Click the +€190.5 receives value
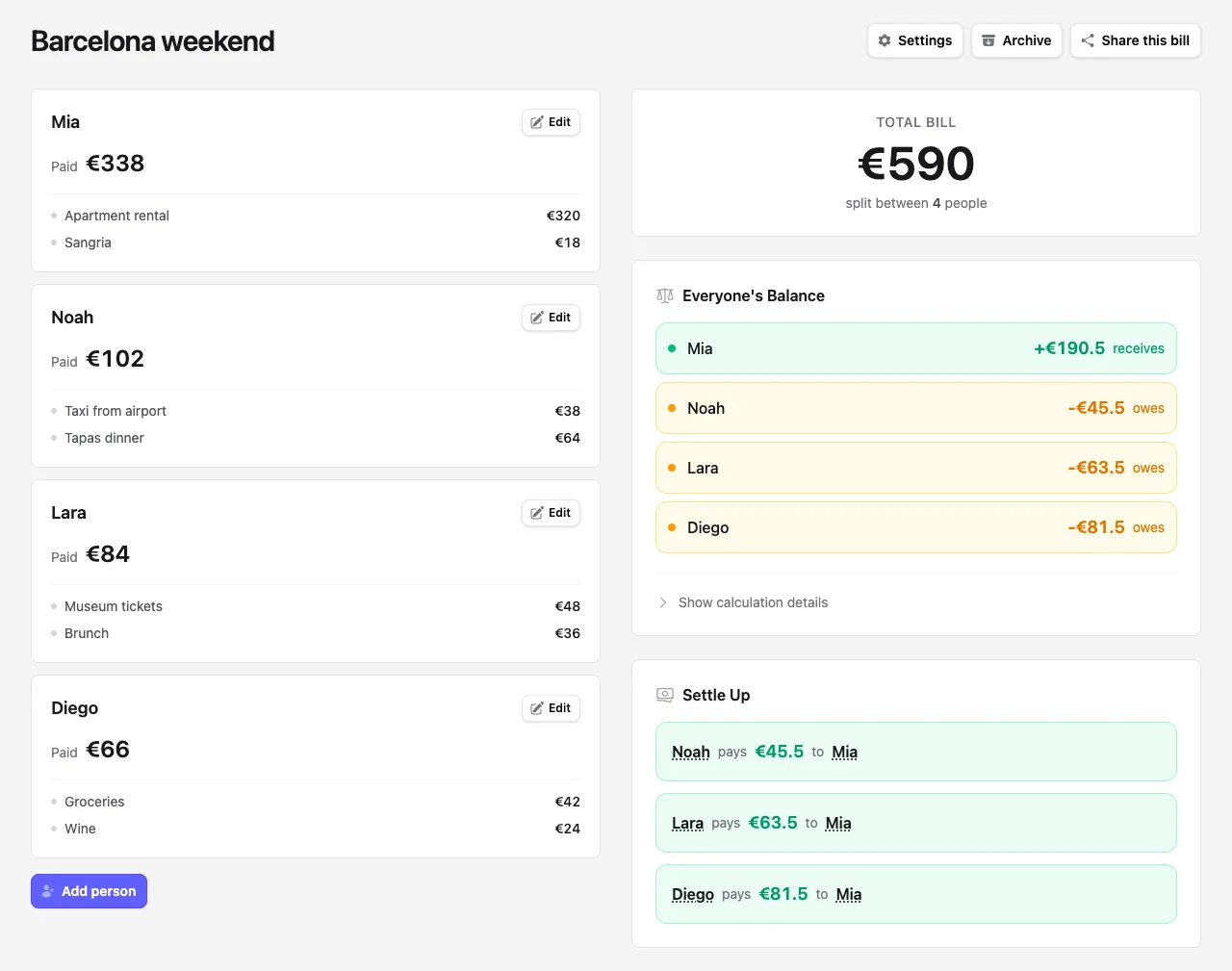The height and width of the screenshot is (971, 1232). click(x=1069, y=348)
